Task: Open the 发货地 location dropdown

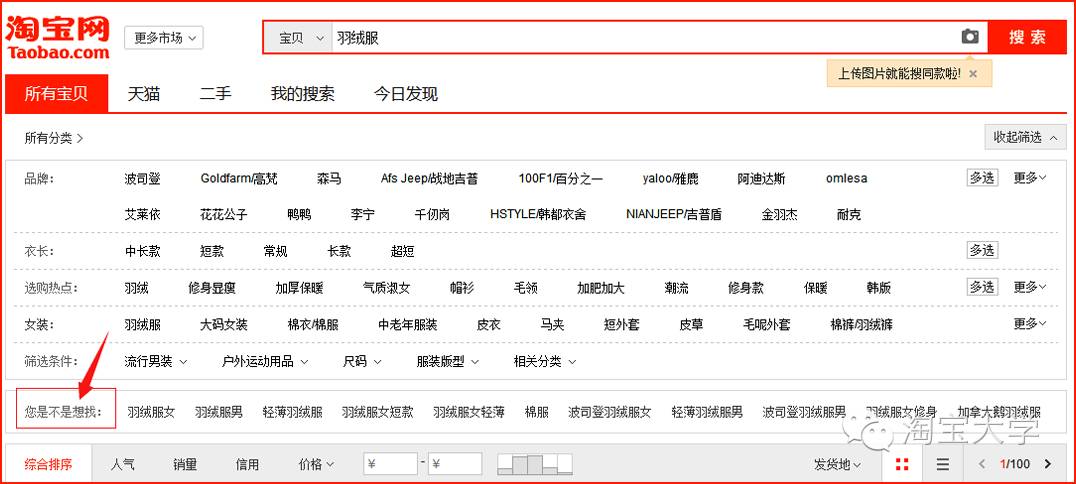Action: pyautogui.click(x=837, y=464)
